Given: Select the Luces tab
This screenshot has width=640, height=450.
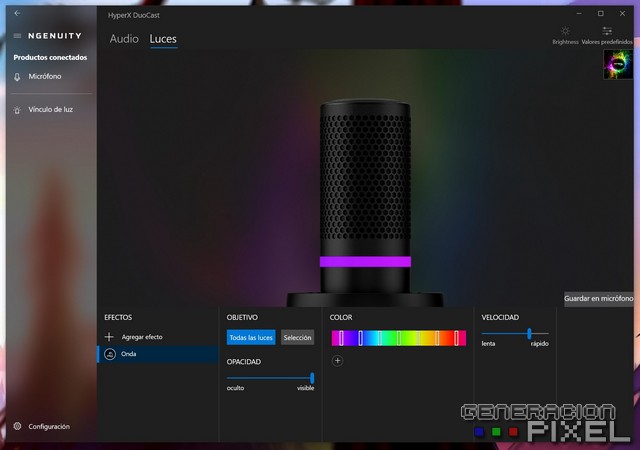Looking at the screenshot, I should [163, 39].
